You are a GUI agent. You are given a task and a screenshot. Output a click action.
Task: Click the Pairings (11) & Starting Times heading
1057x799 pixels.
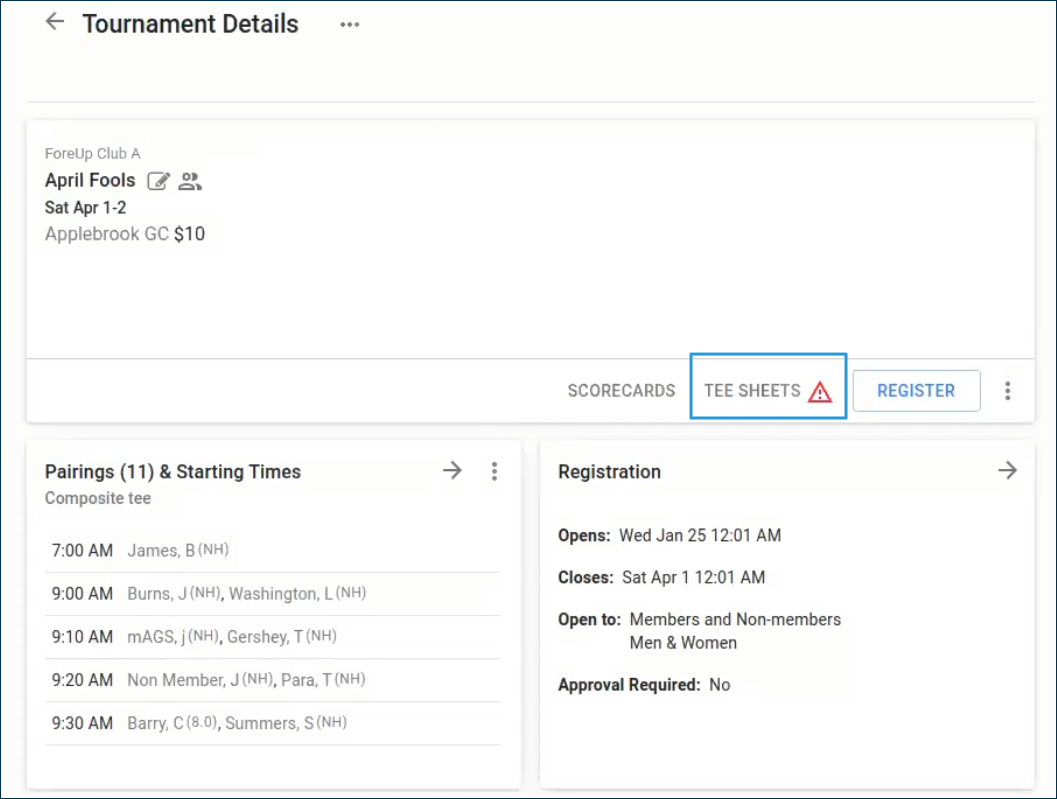coord(173,472)
